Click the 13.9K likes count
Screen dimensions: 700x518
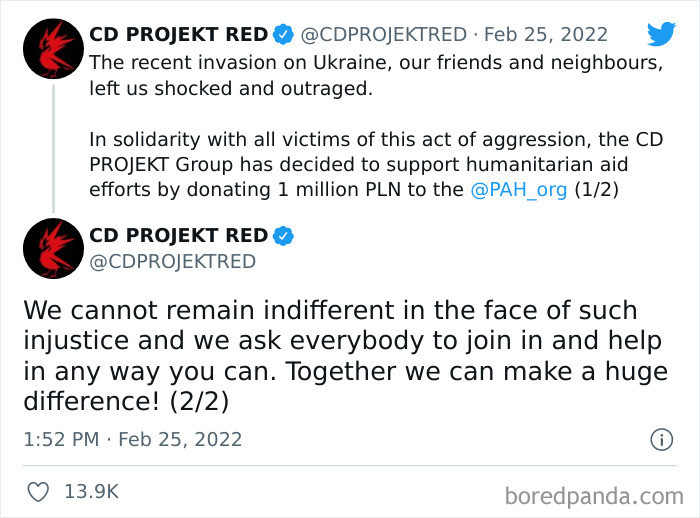coord(92,492)
